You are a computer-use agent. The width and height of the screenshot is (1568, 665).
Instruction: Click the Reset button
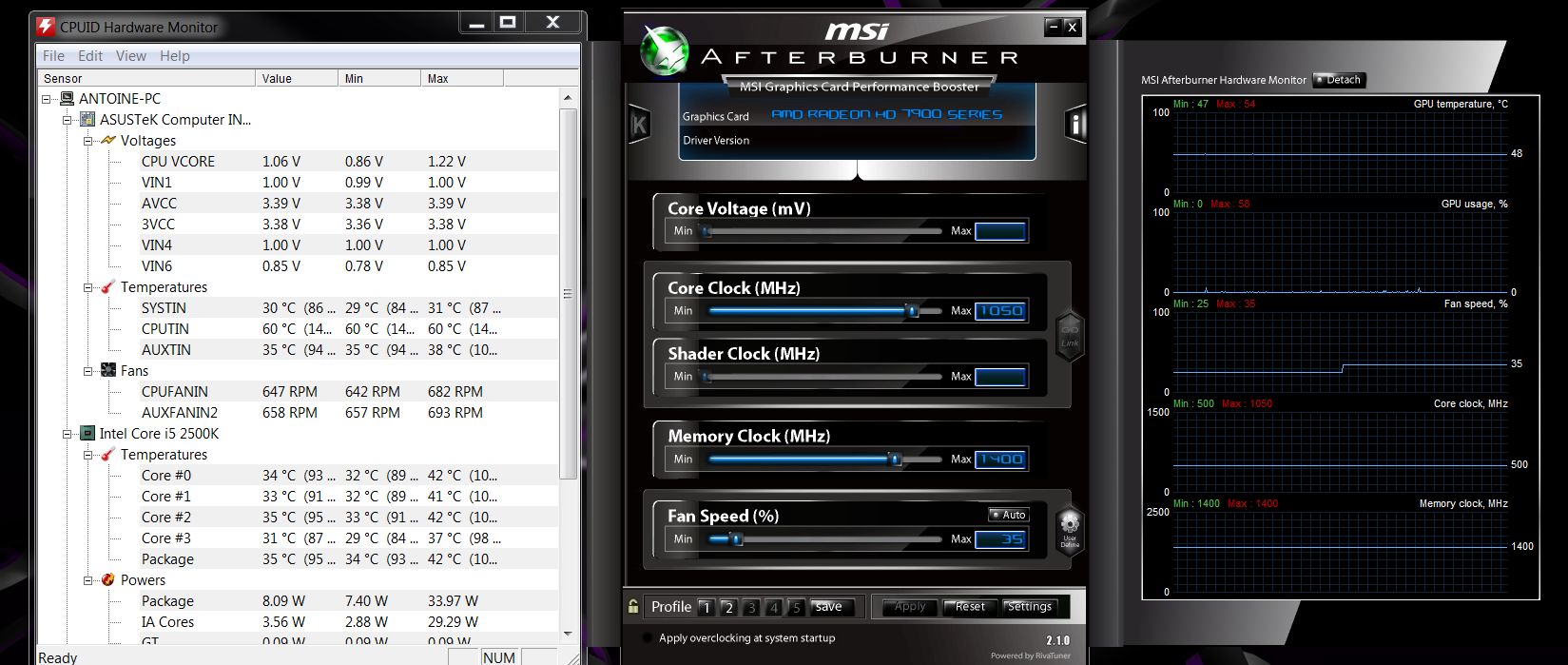[970, 607]
